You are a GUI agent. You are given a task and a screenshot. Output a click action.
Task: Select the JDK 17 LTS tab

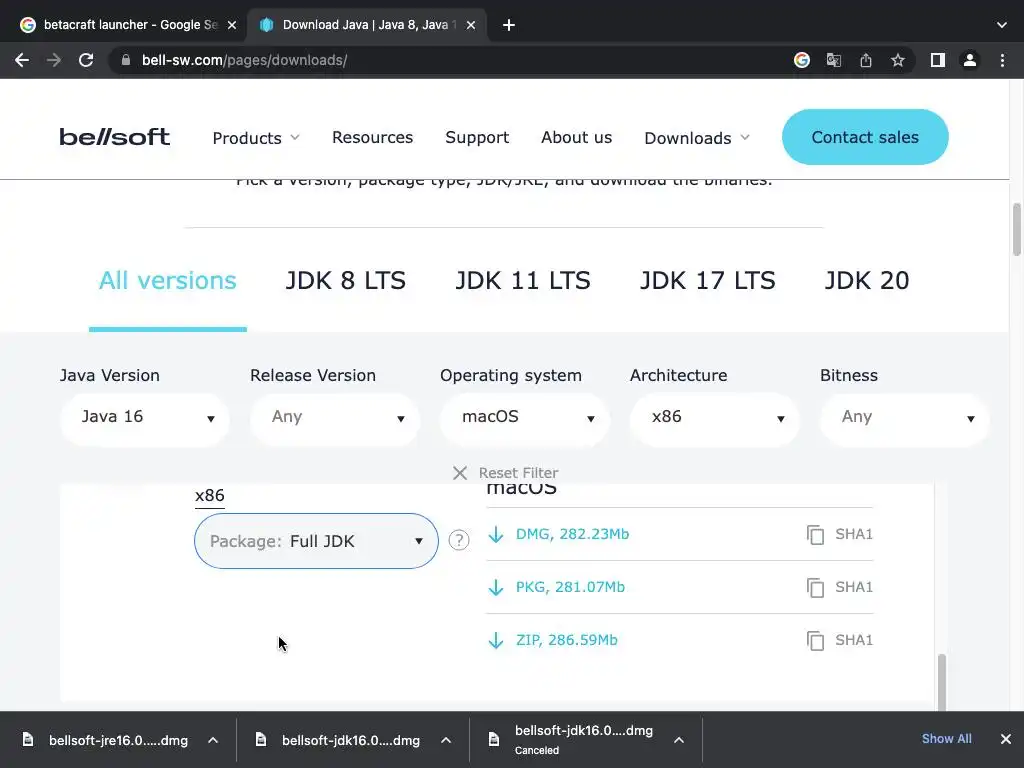coord(707,280)
